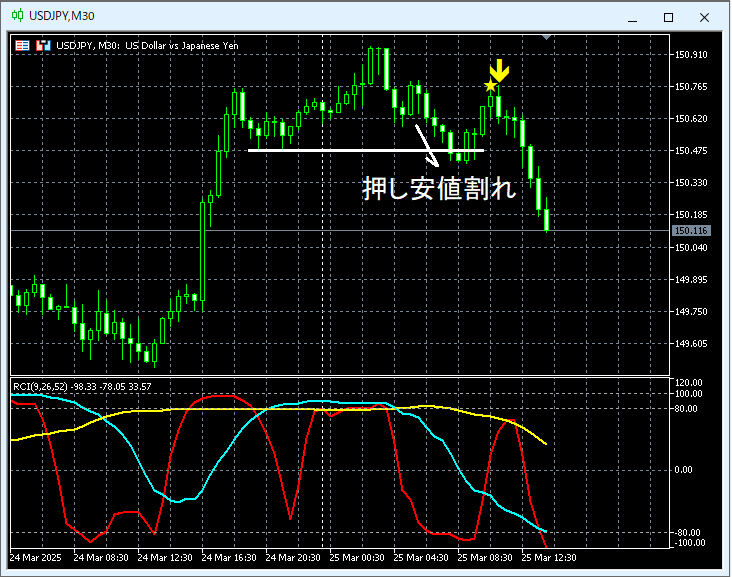Click the '25 Mar 08:30' time label
The width and height of the screenshot is (732, 577).
pyautogui.click(x=485, y=558)
